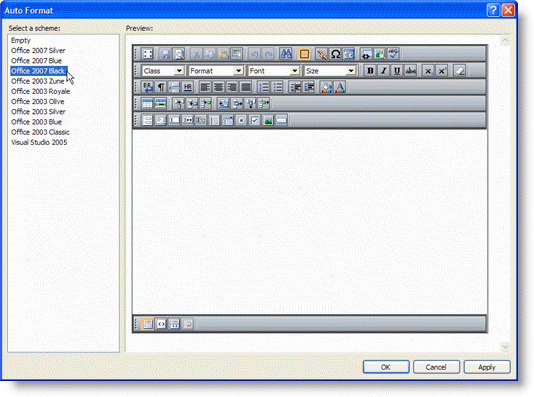Toggle the strikethrough abc icon

(410, 71)
